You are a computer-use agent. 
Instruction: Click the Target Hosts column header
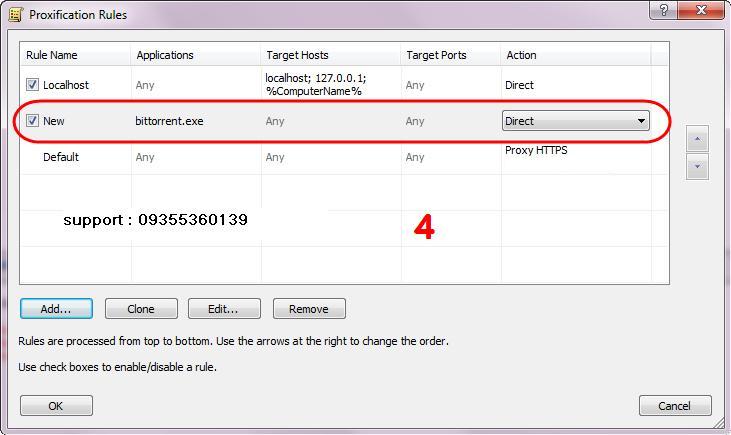point(331,55)
